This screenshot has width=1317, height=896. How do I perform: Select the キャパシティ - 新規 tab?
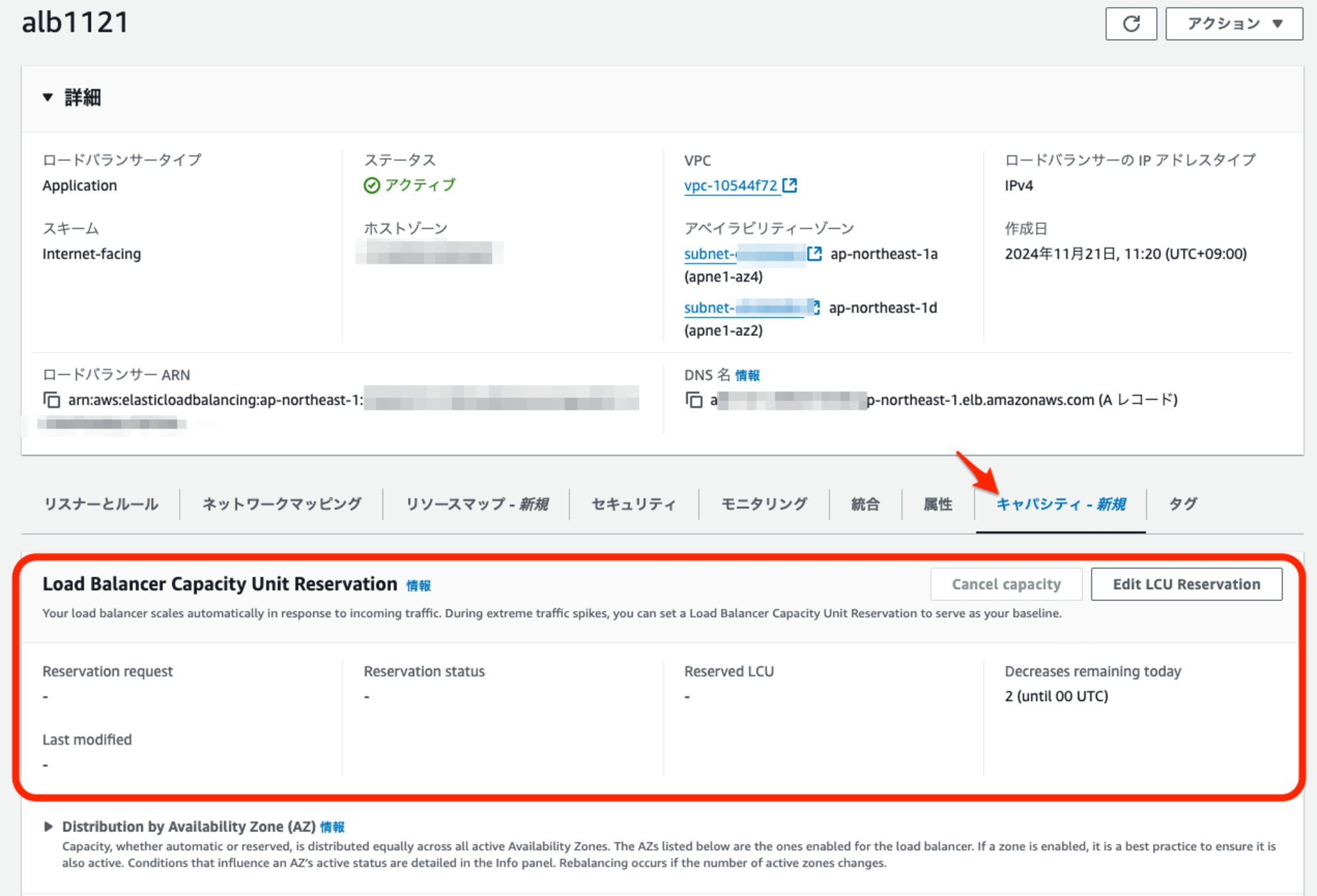(x=1061, y=504)
